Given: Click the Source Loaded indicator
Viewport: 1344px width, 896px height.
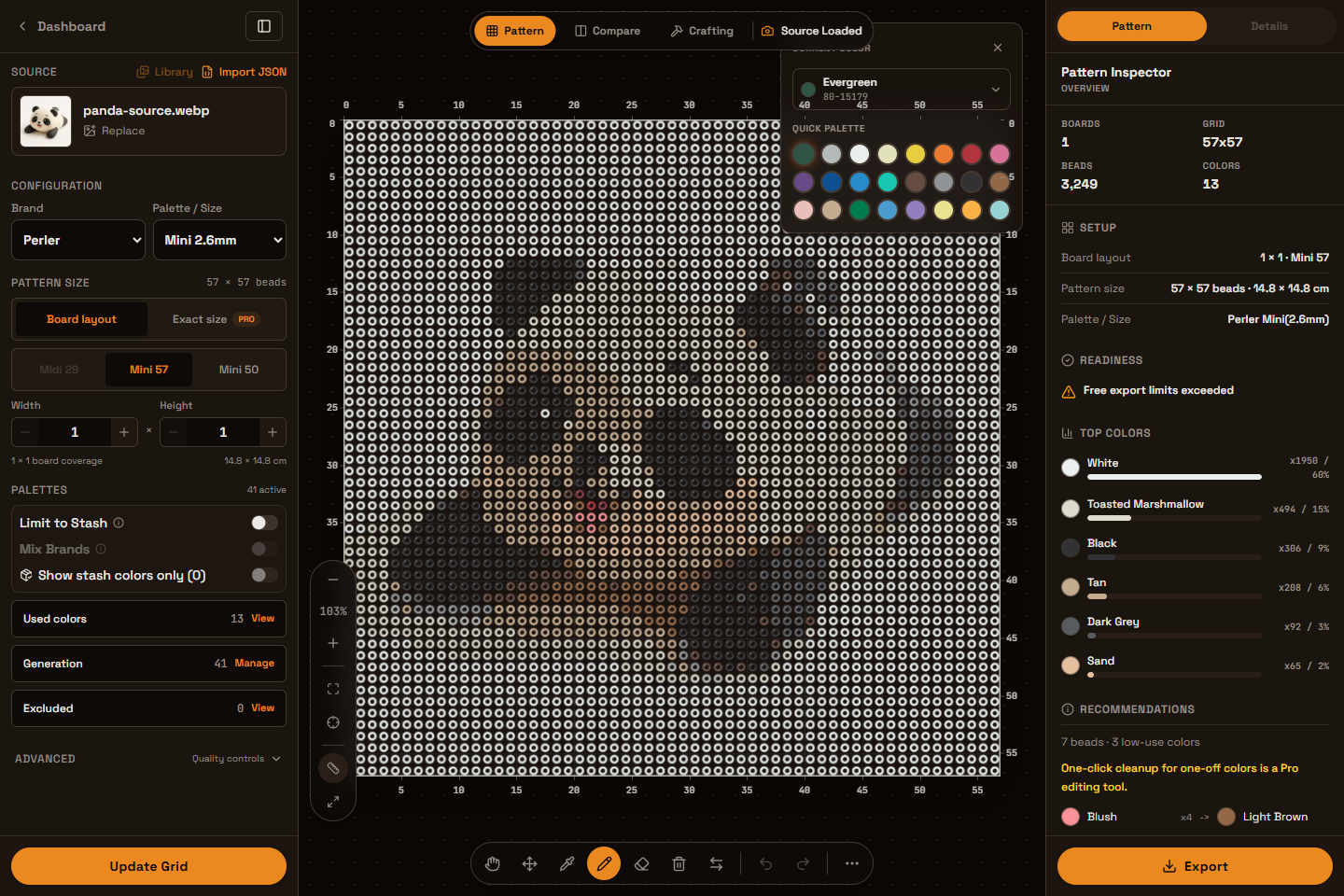Looking at the screenshot, I should [x=812, y=31].
